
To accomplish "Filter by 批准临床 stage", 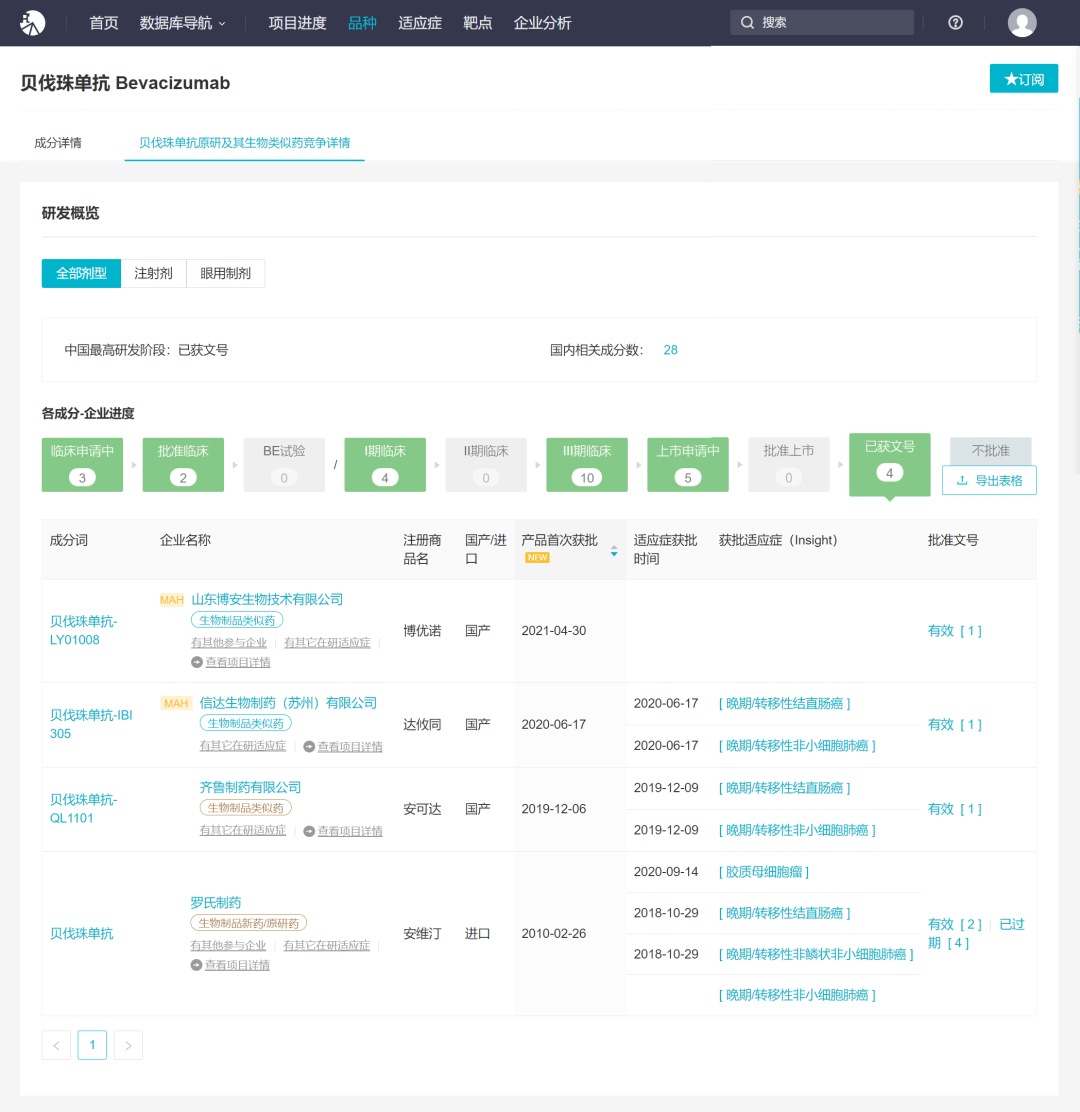I will 183,465.
